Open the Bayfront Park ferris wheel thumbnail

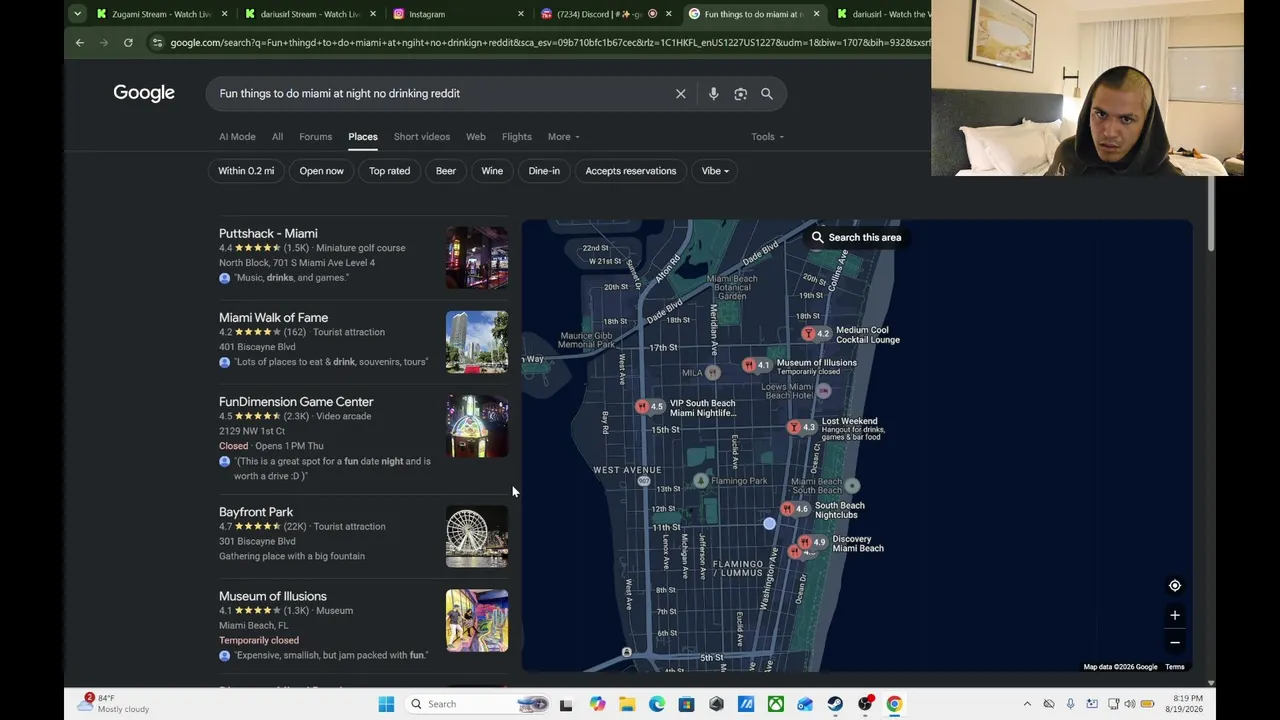477,536
